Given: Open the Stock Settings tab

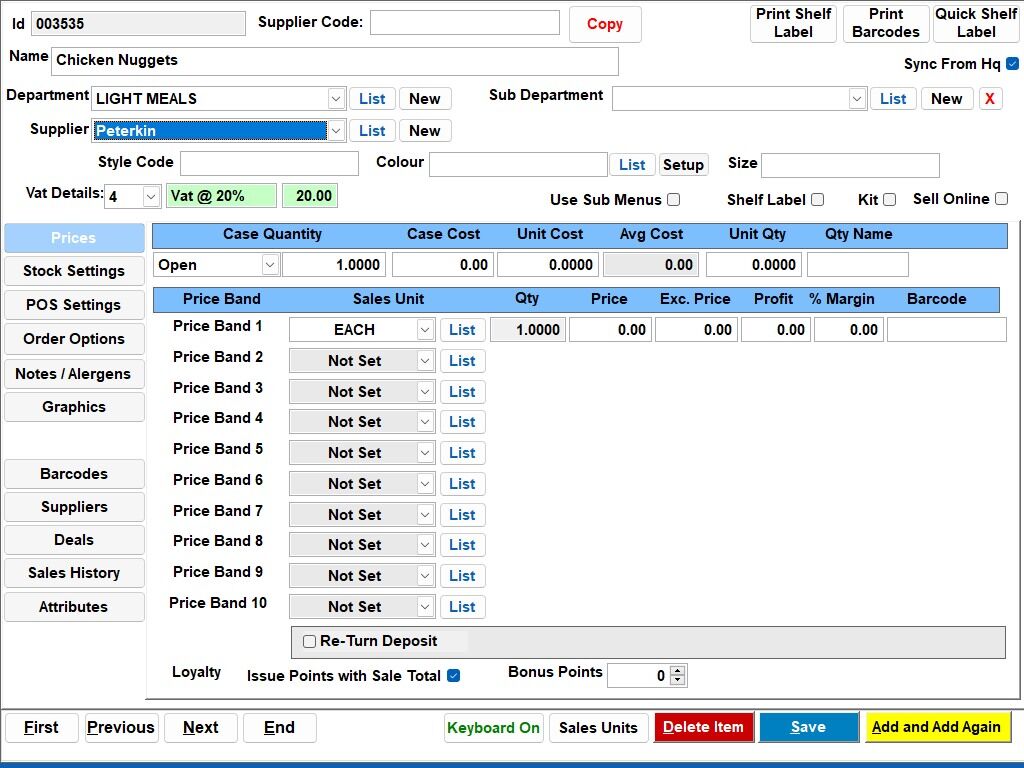Looking at the screenshot, I should point(74,271).
